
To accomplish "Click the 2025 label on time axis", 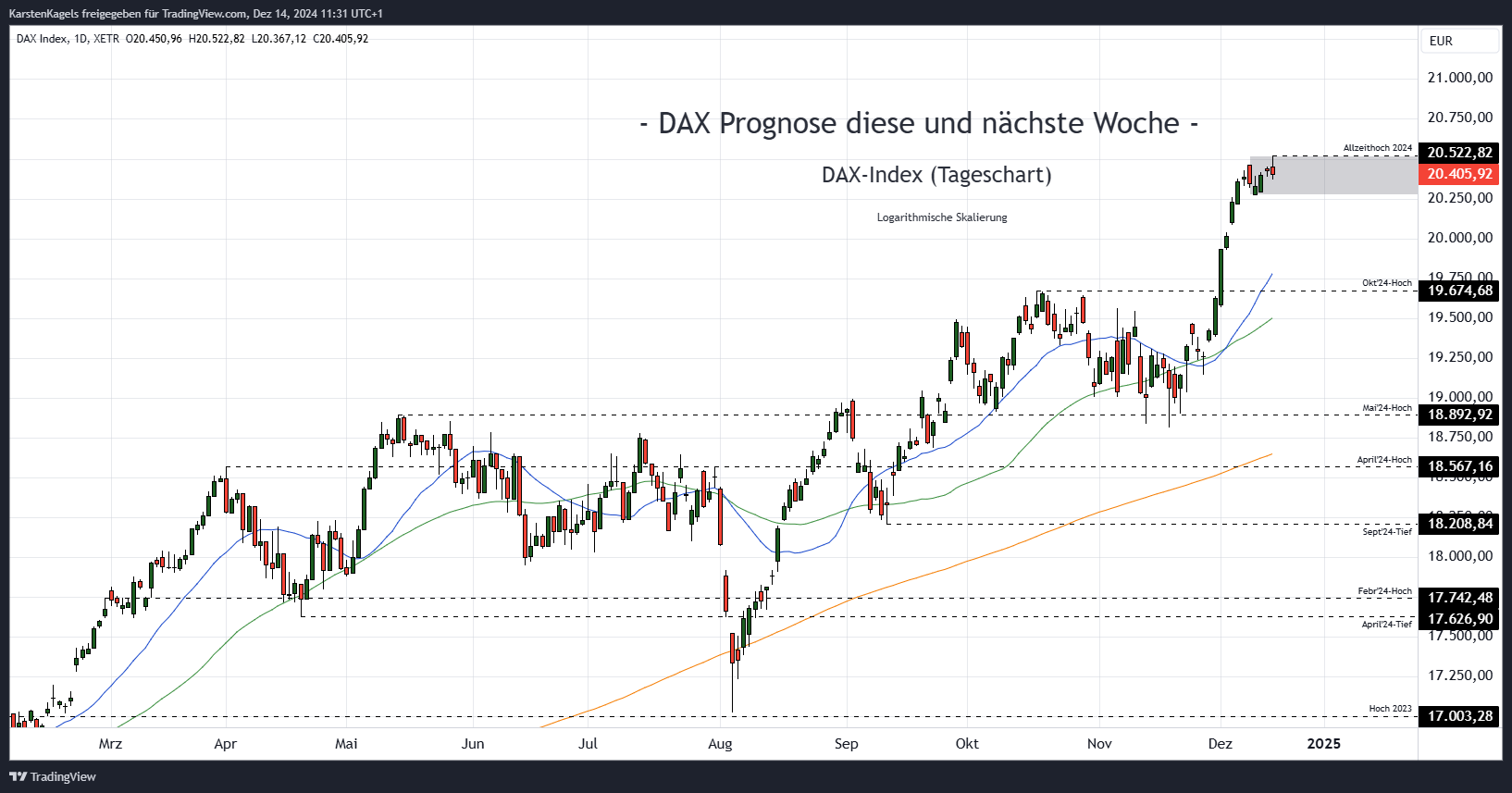I will click(x=1323, y=744).
